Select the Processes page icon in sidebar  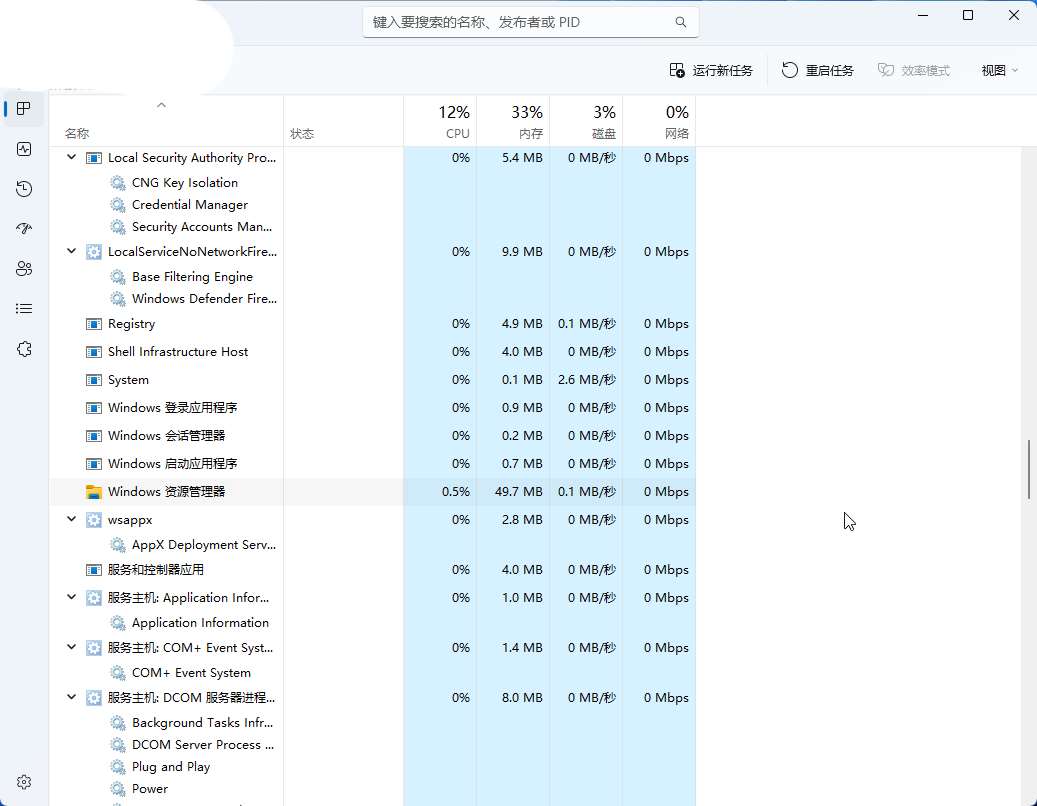click(x=24, y=109)
